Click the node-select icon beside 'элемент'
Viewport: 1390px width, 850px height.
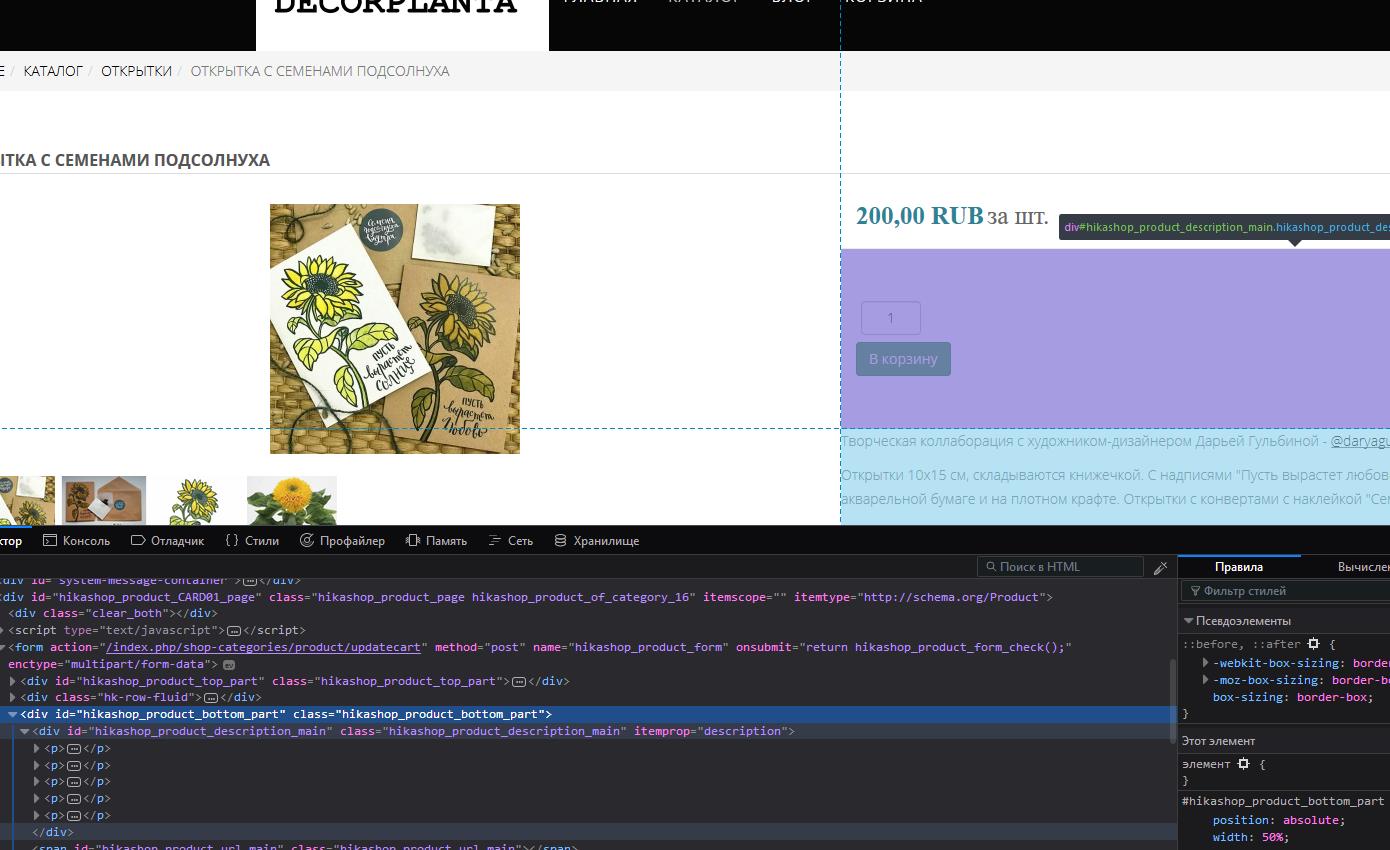pyautogui.click(x=1243, y=764)
